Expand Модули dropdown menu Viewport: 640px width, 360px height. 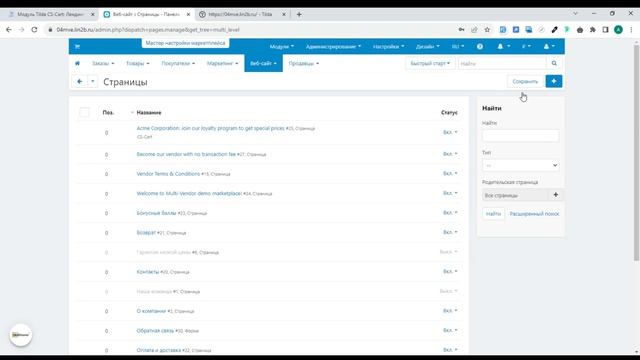(x=282, y=47)
